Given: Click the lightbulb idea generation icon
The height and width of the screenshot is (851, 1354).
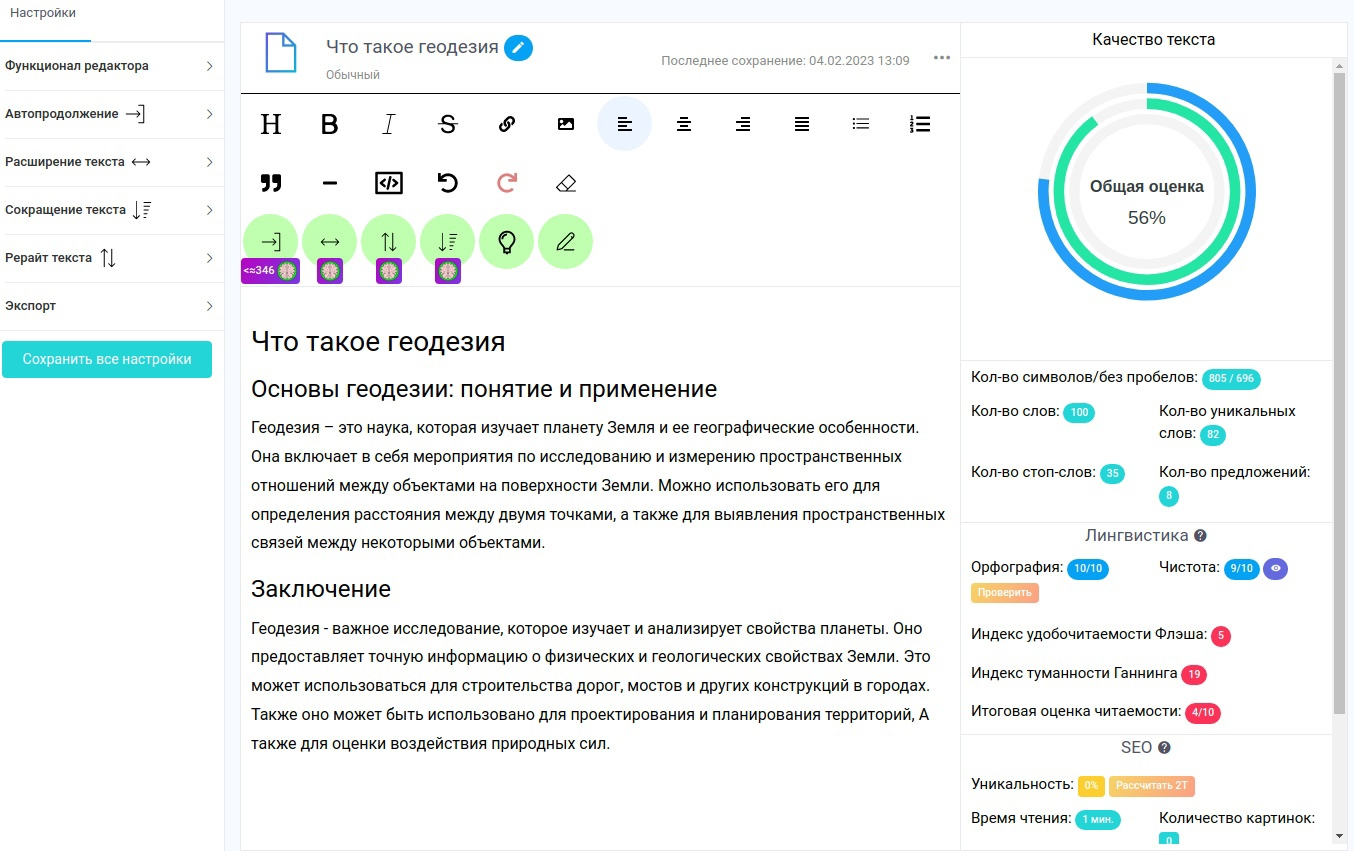Looking at the screenshot, I should pyautogui.click(x=506, y=241).
